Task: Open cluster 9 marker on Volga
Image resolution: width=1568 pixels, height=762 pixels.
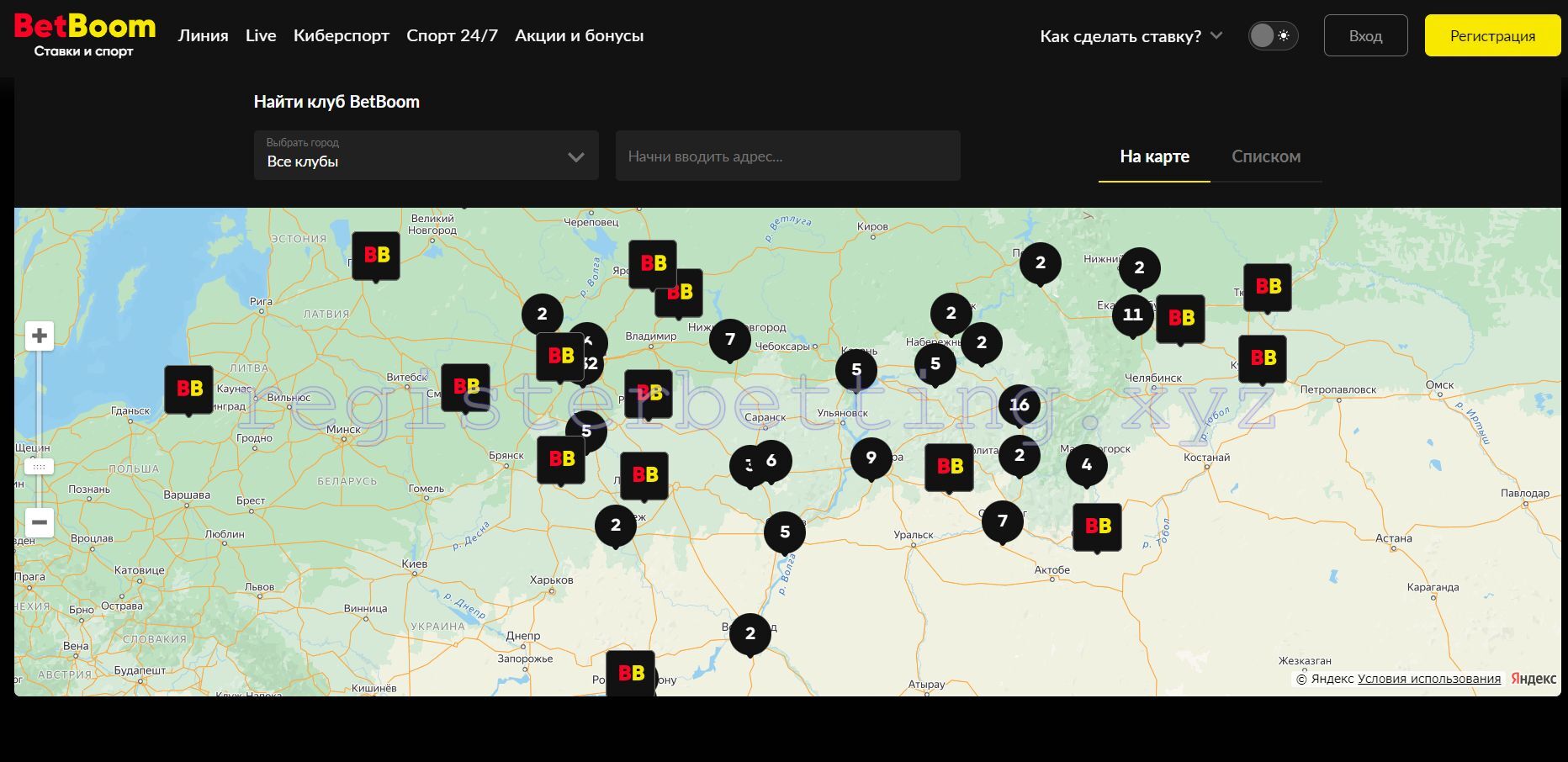Action: tap(871, 458)
